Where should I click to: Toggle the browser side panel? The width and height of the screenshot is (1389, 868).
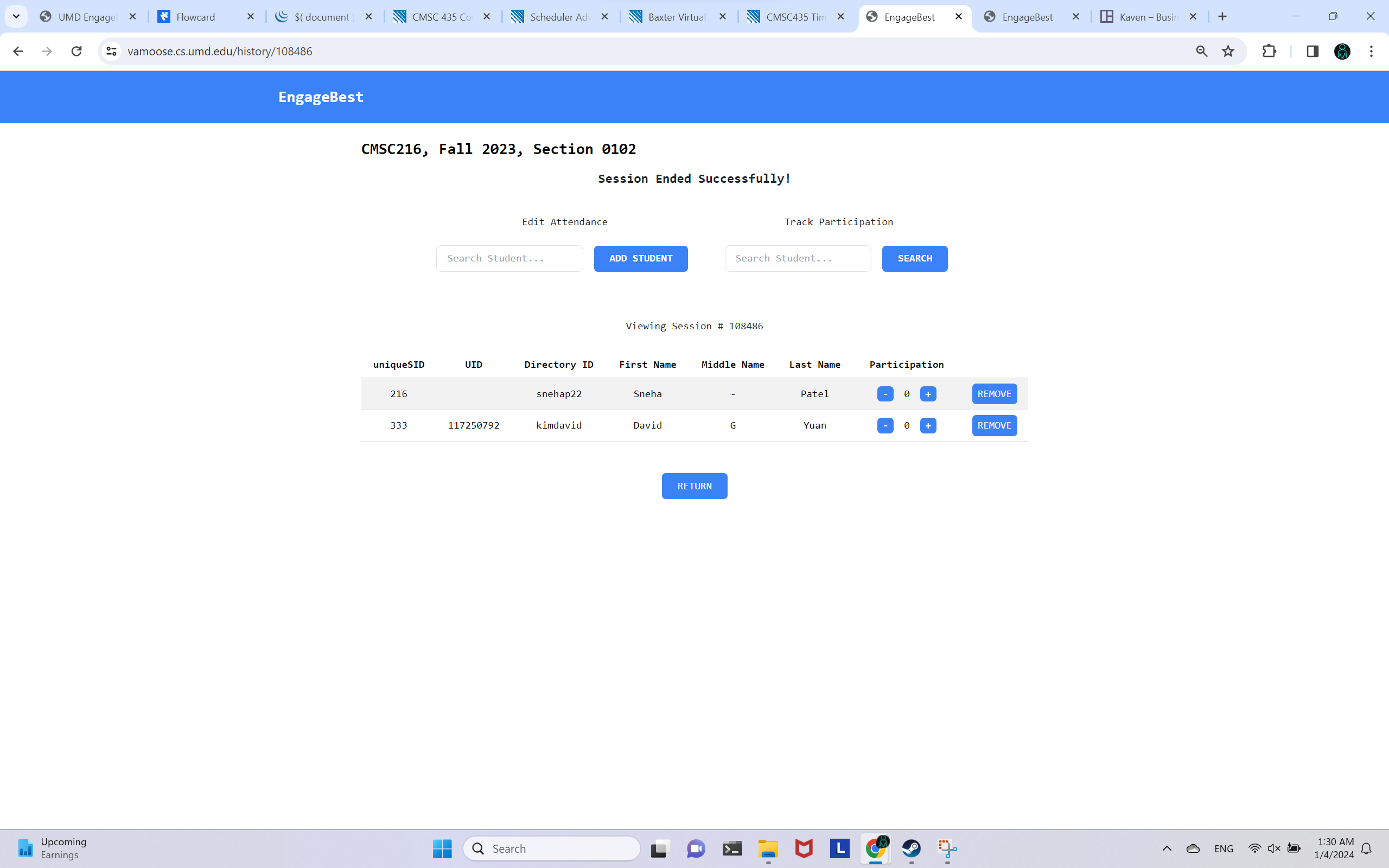[x=1312, y=52]
